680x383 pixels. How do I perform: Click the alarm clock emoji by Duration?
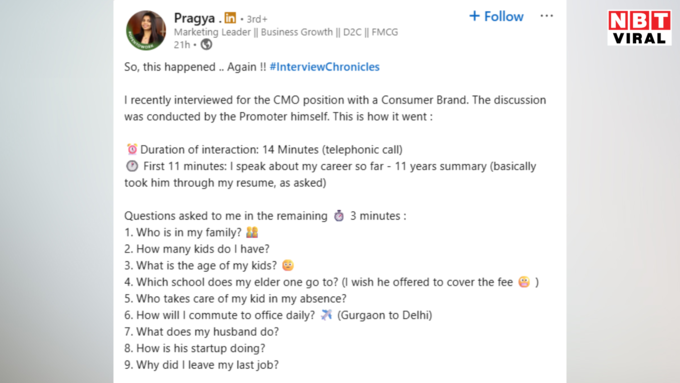coord(132,149)
